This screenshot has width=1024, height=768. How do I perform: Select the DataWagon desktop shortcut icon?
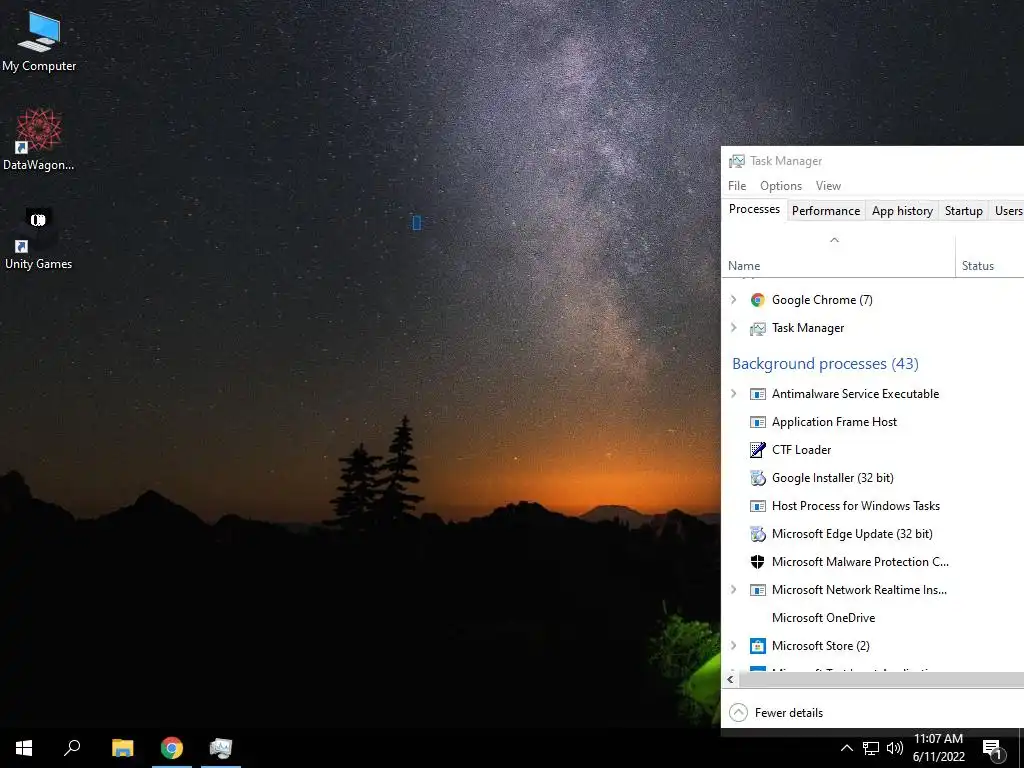coord(39,140)
